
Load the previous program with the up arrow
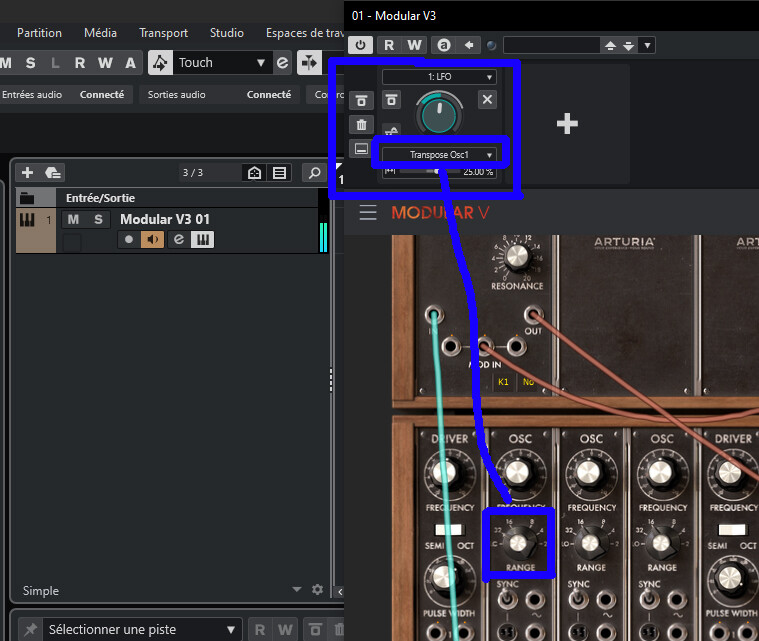(610, 46)
